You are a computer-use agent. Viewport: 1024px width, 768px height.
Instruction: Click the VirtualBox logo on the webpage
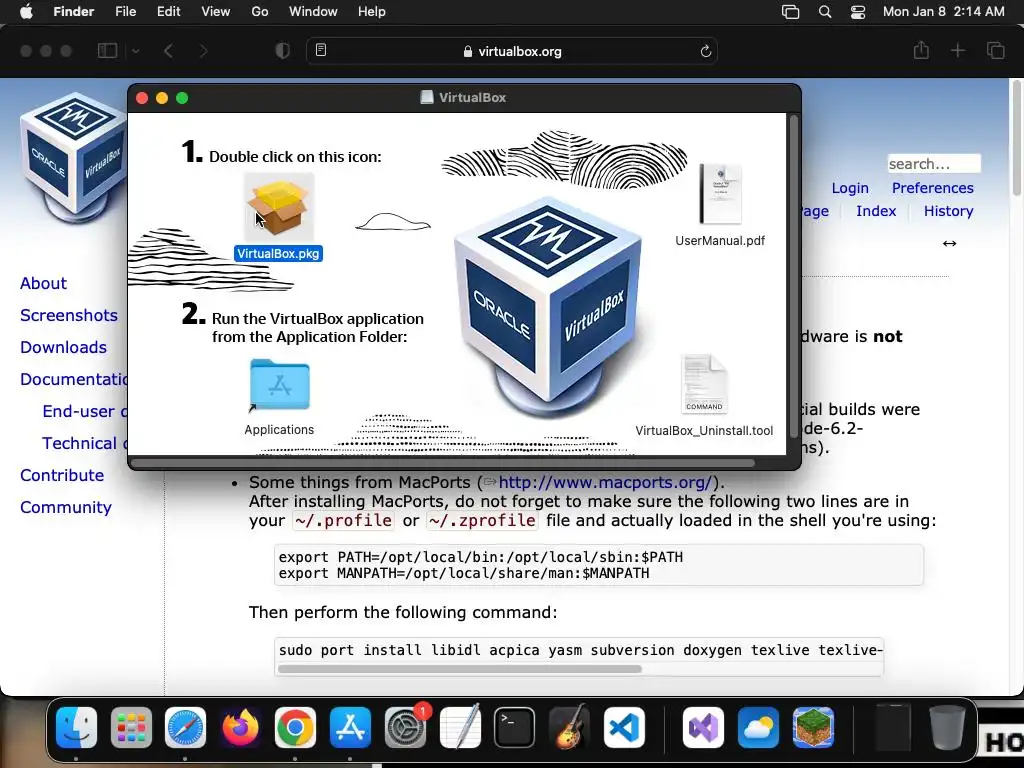72,157
